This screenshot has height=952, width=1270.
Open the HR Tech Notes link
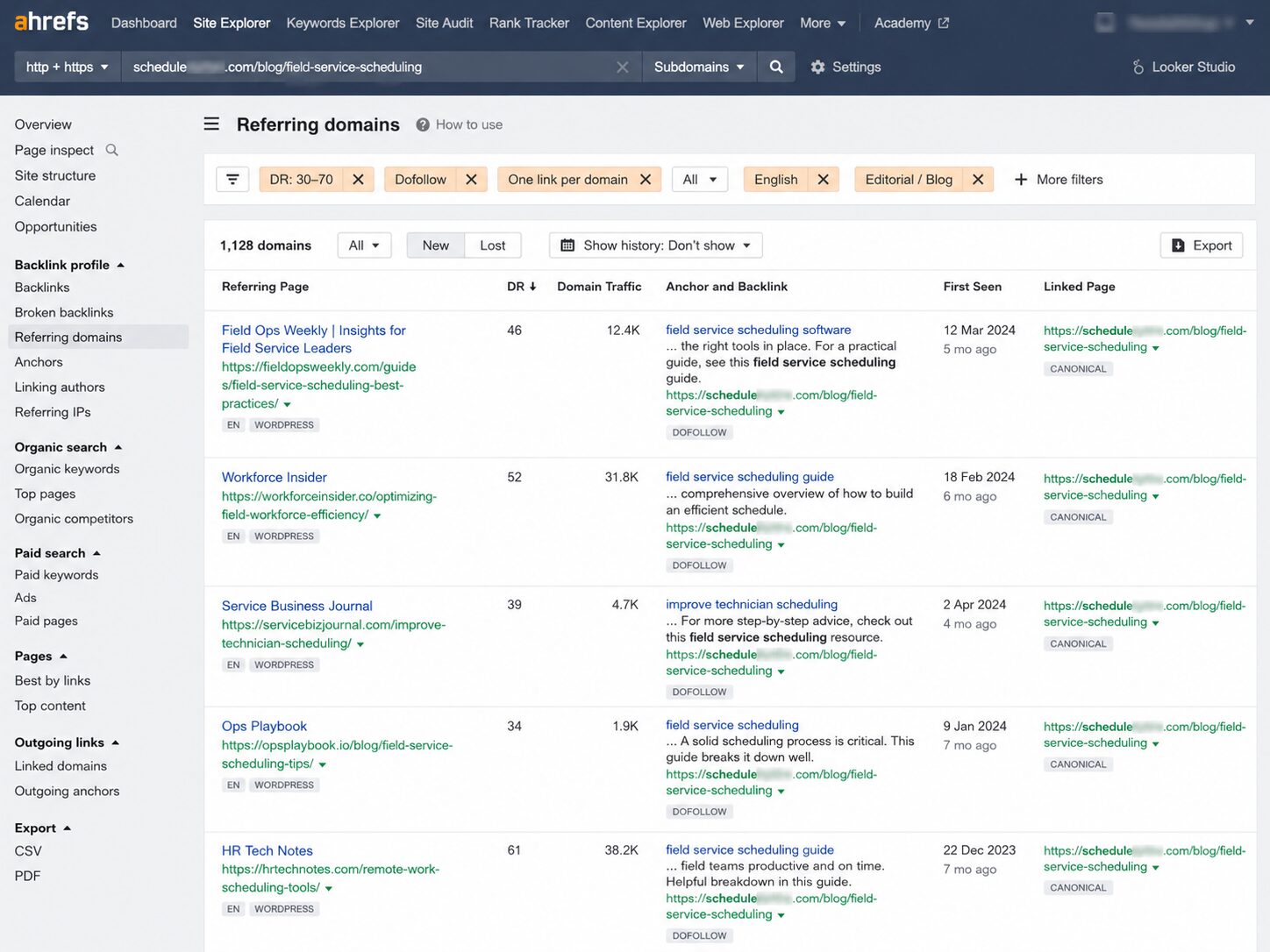tap(268, 850)
